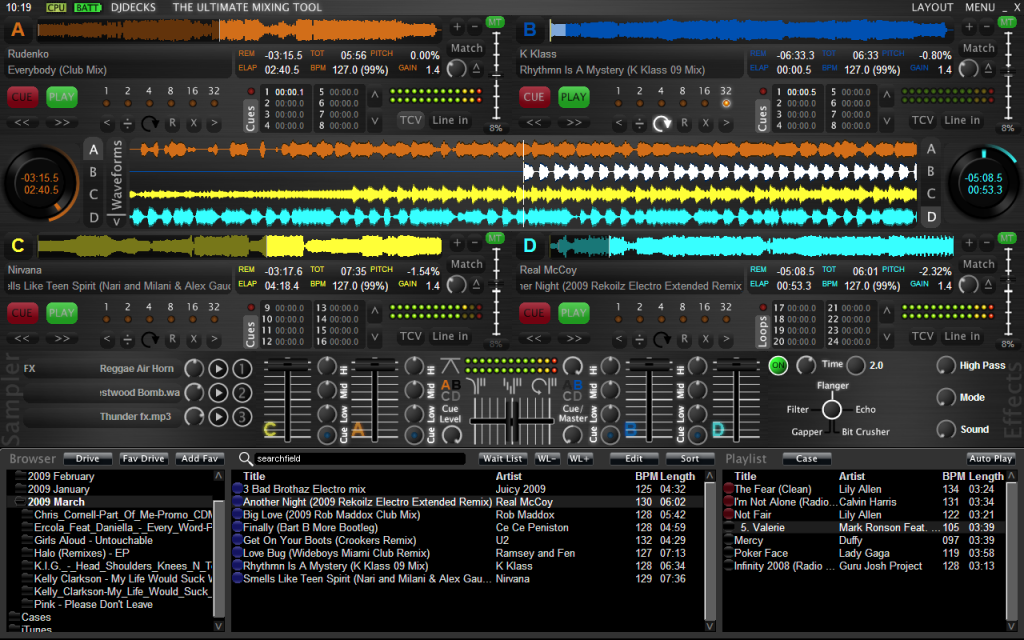
Task: Click deck B PLAY button
Action: tap(573, 97)
